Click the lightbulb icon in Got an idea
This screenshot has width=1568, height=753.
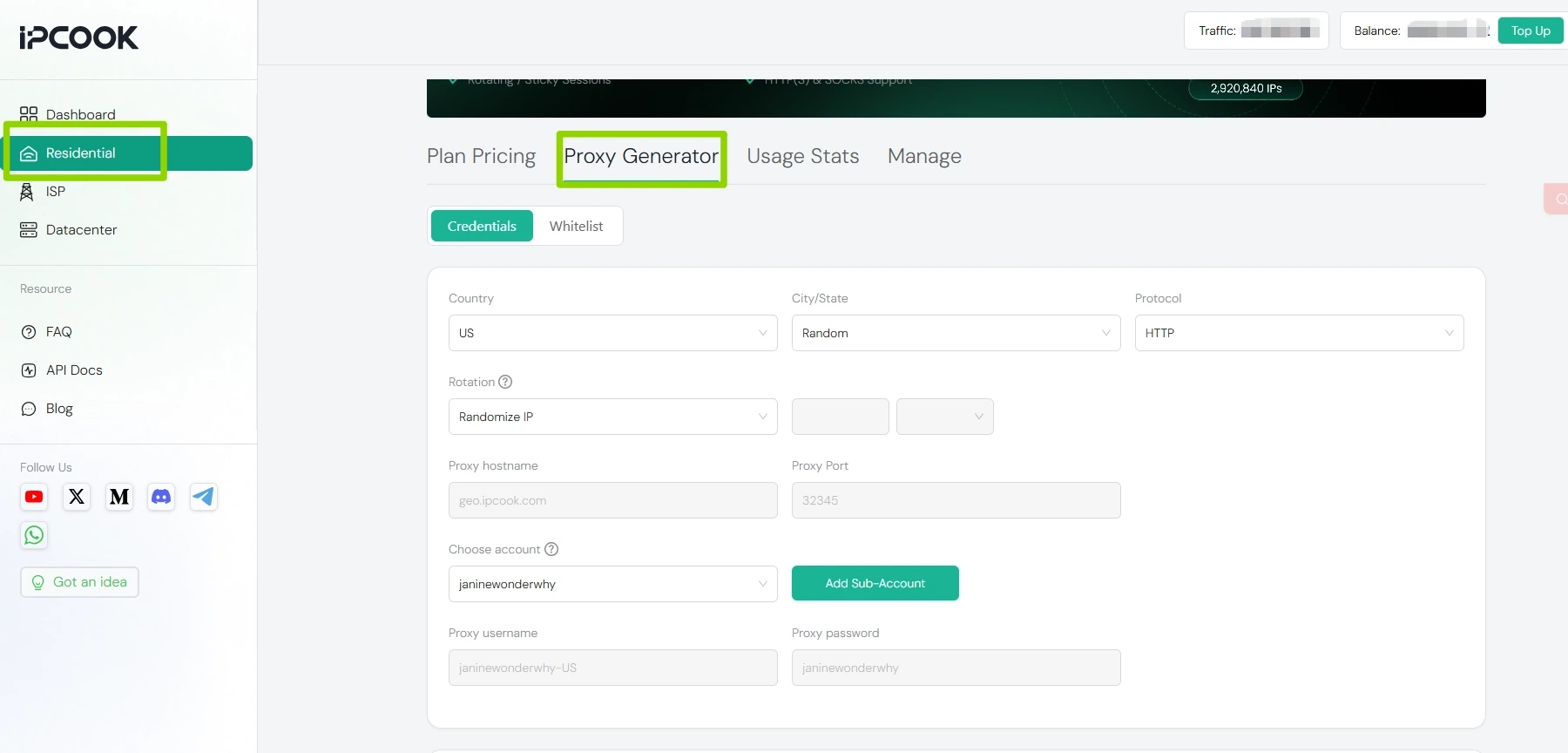tap(37, 582)
